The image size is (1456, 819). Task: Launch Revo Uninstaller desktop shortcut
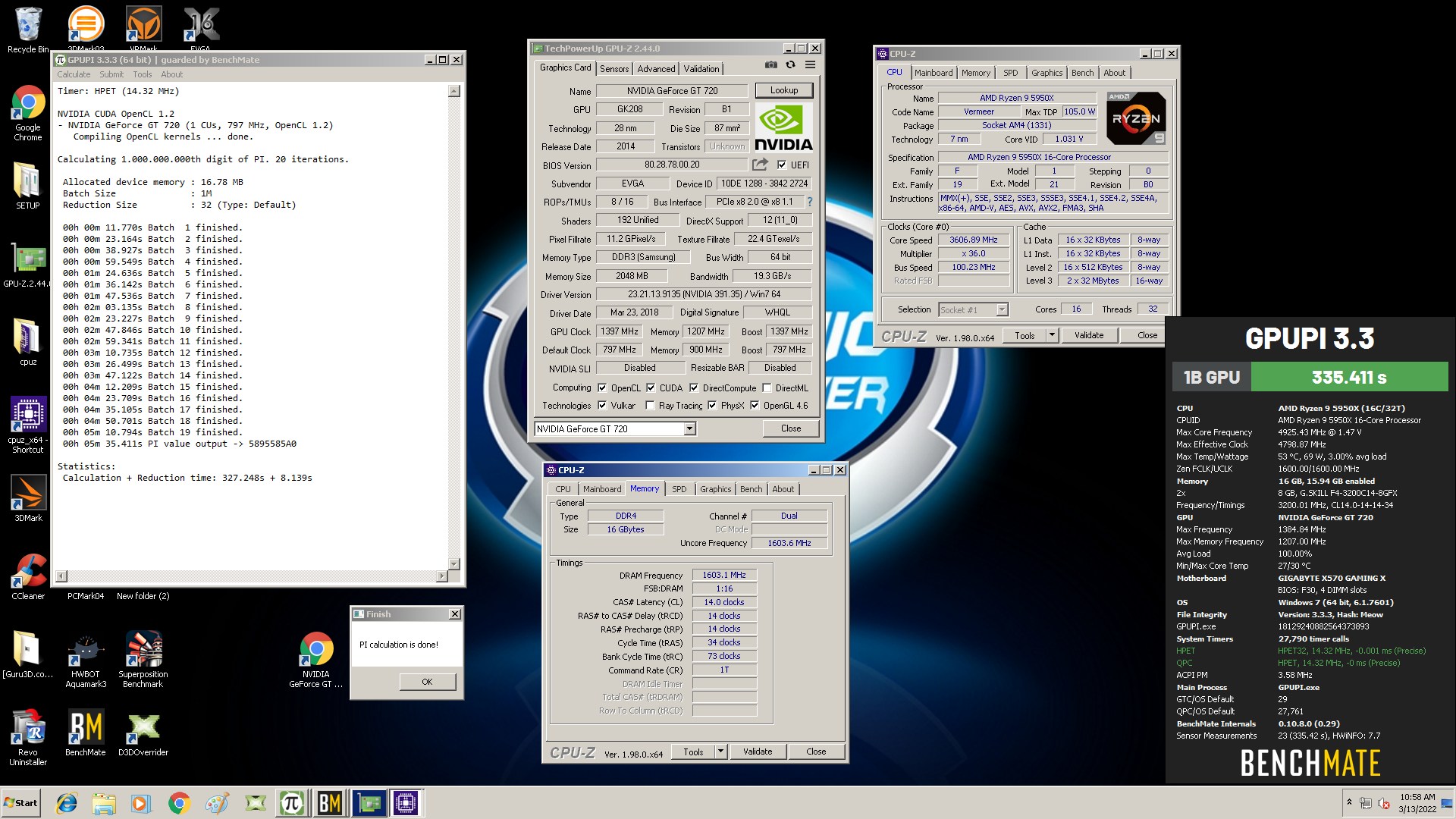(x=28, y=737)
